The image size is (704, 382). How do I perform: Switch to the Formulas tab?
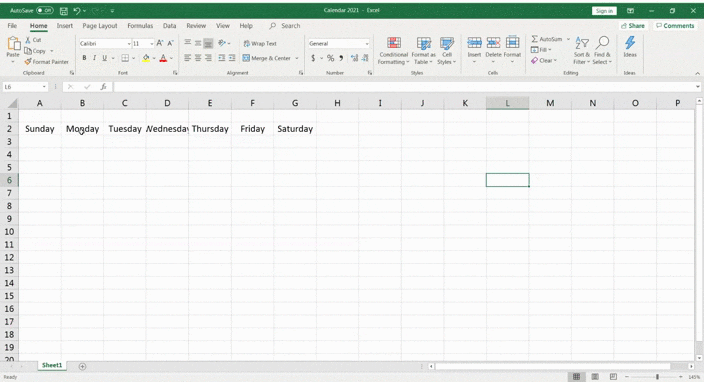[140, 26]
